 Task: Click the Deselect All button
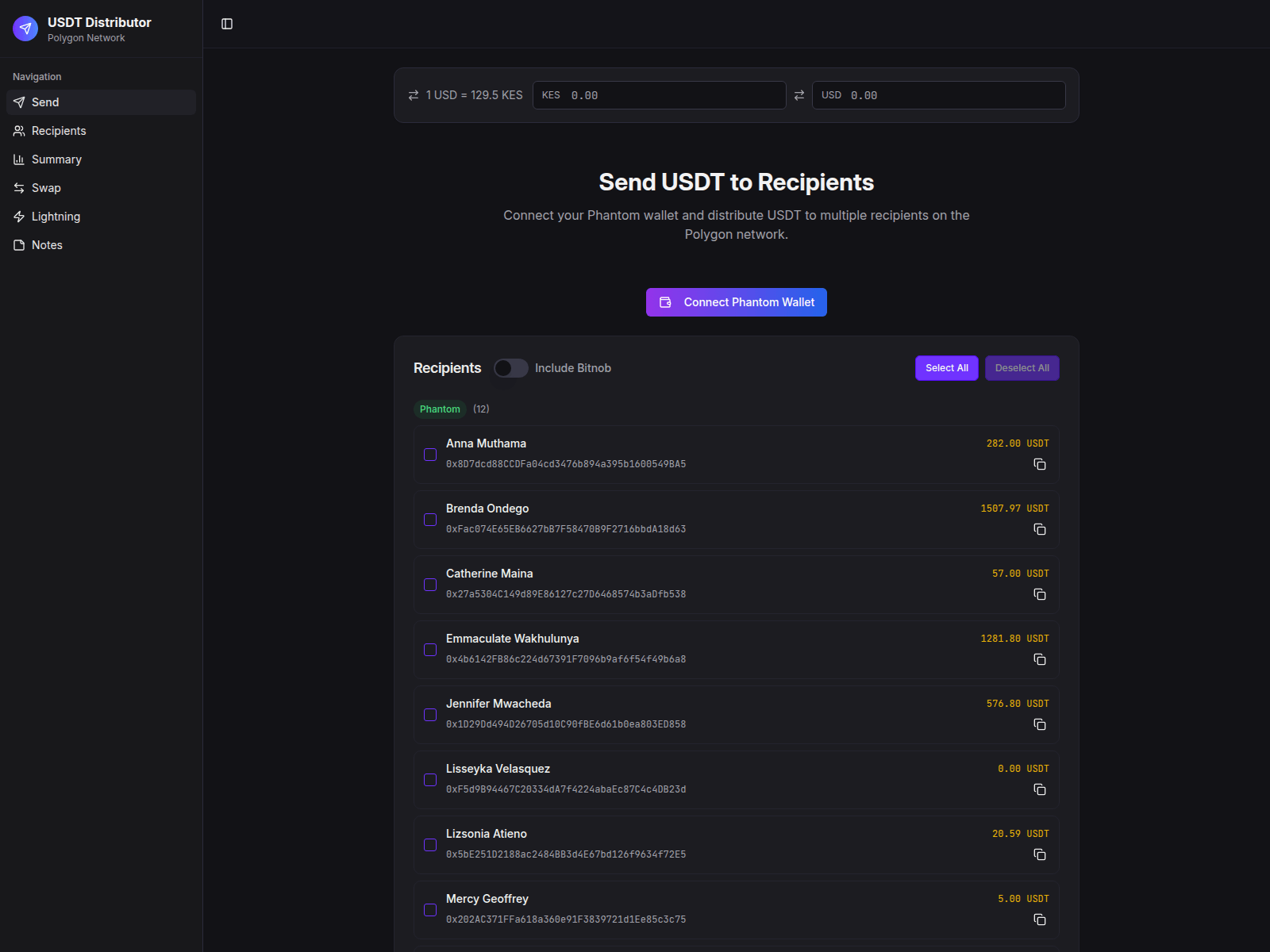pos(1022,368)
